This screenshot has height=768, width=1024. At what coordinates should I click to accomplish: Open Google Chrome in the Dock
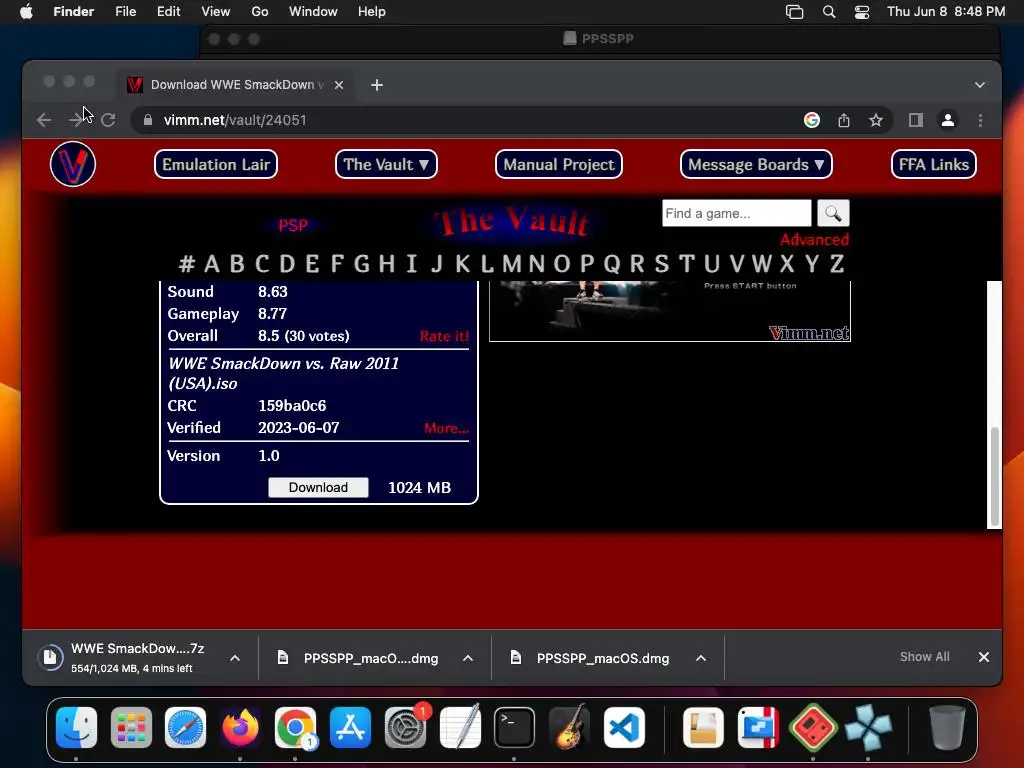[x=295, y=727]
